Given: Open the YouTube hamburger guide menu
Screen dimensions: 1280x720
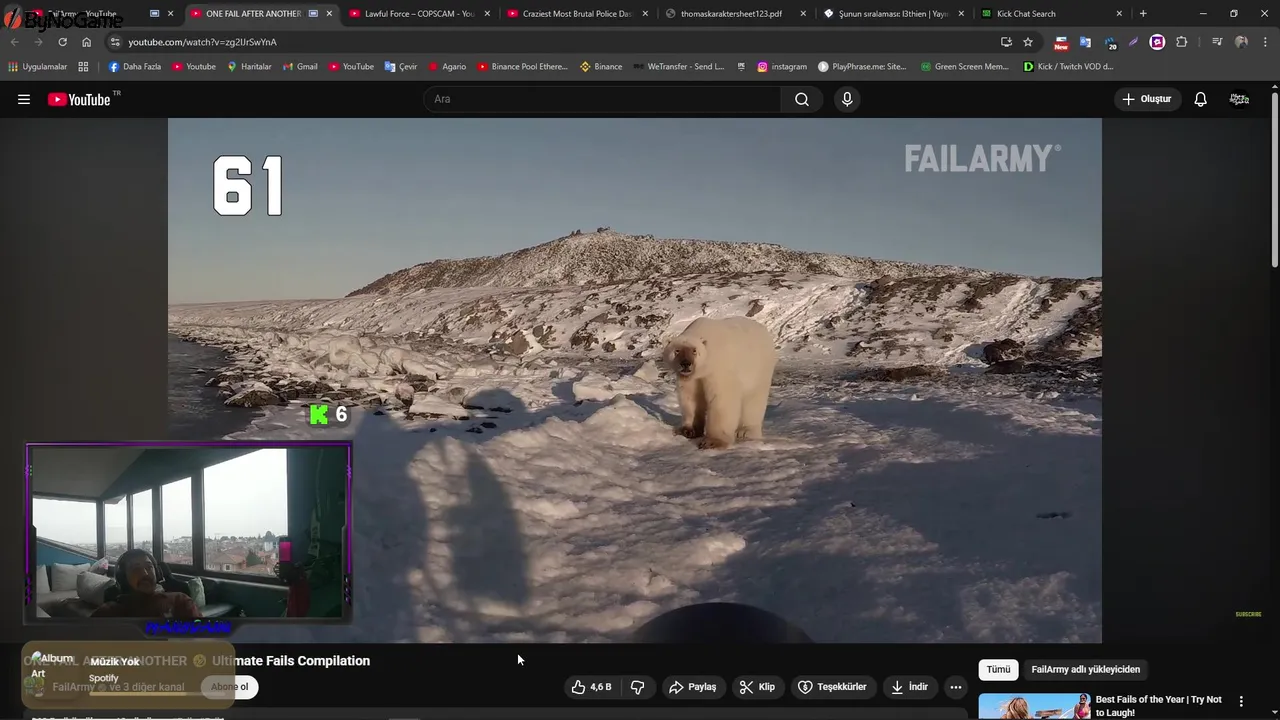Looking at the screenshot, I should tap(24, 99).
